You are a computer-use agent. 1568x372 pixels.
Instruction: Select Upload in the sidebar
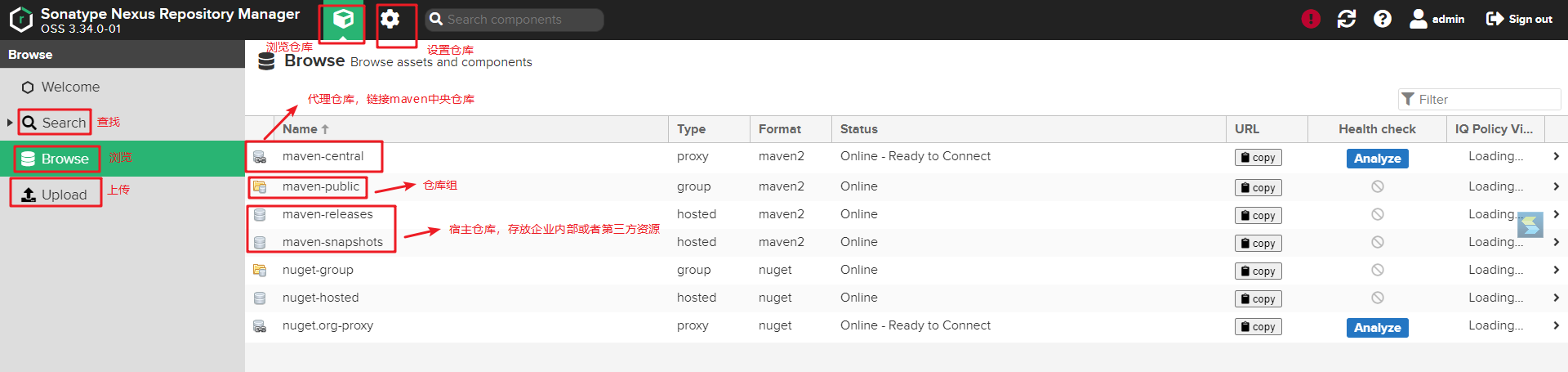pos(55,195)
